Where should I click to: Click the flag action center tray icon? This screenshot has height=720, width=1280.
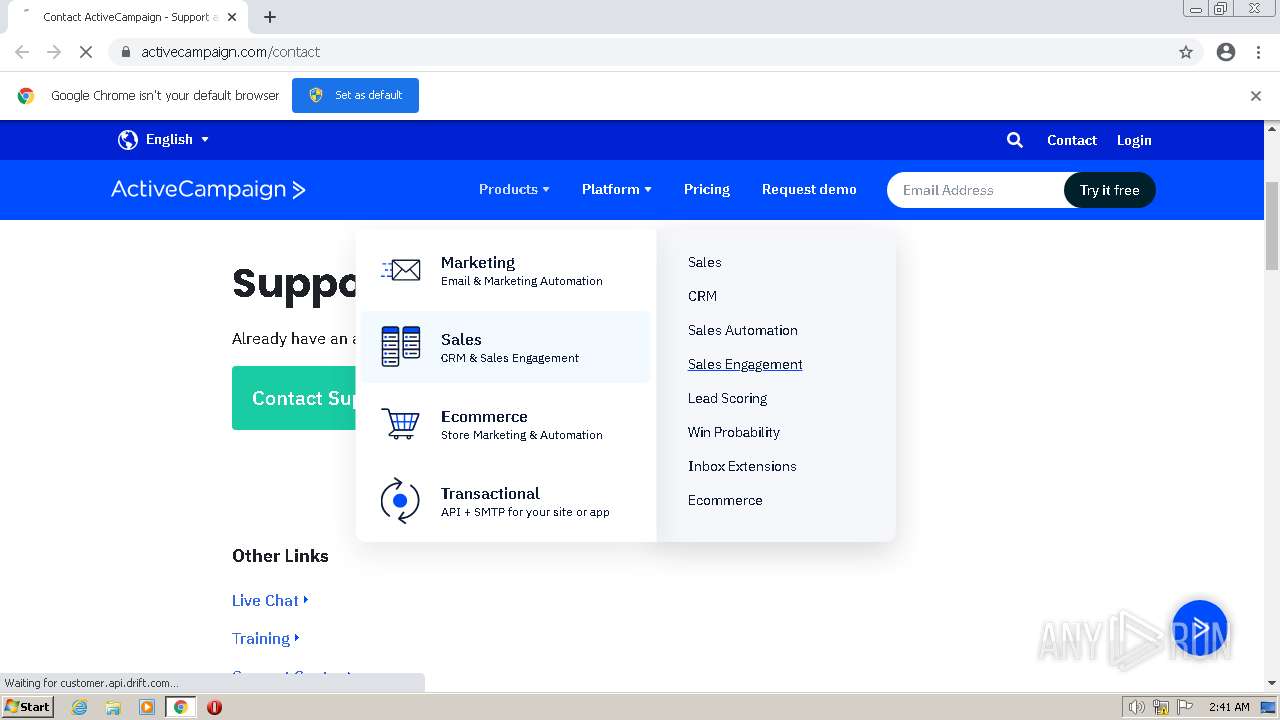pyautogui.click(x=1185, y=707)
